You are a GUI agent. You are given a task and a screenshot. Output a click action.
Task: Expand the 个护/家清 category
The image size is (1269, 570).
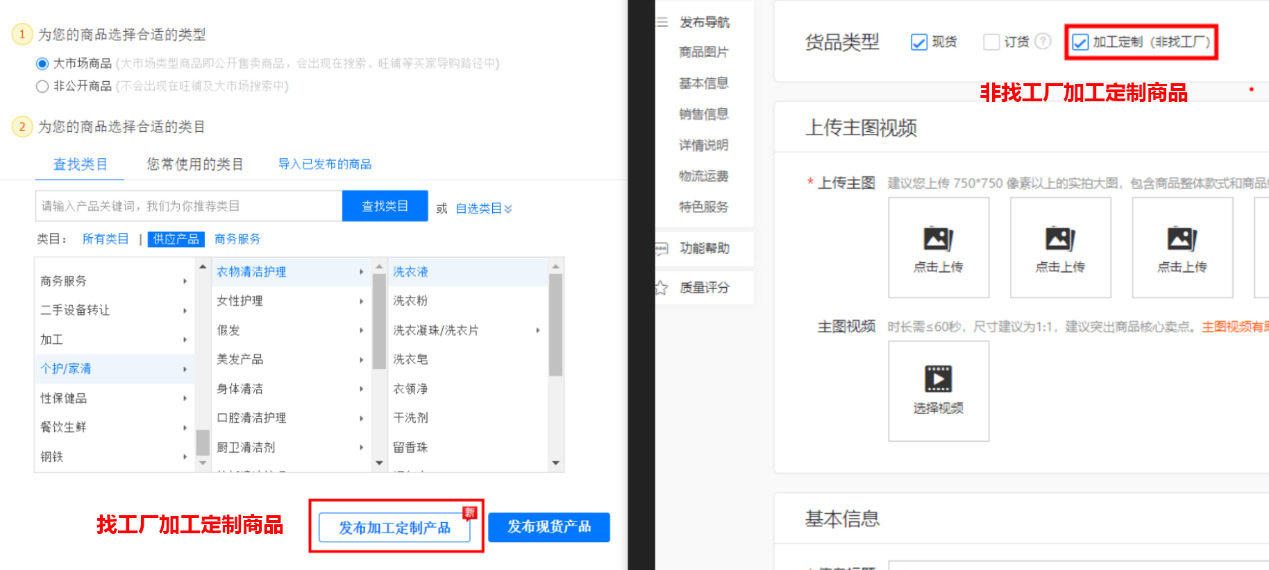coord(114,369)
